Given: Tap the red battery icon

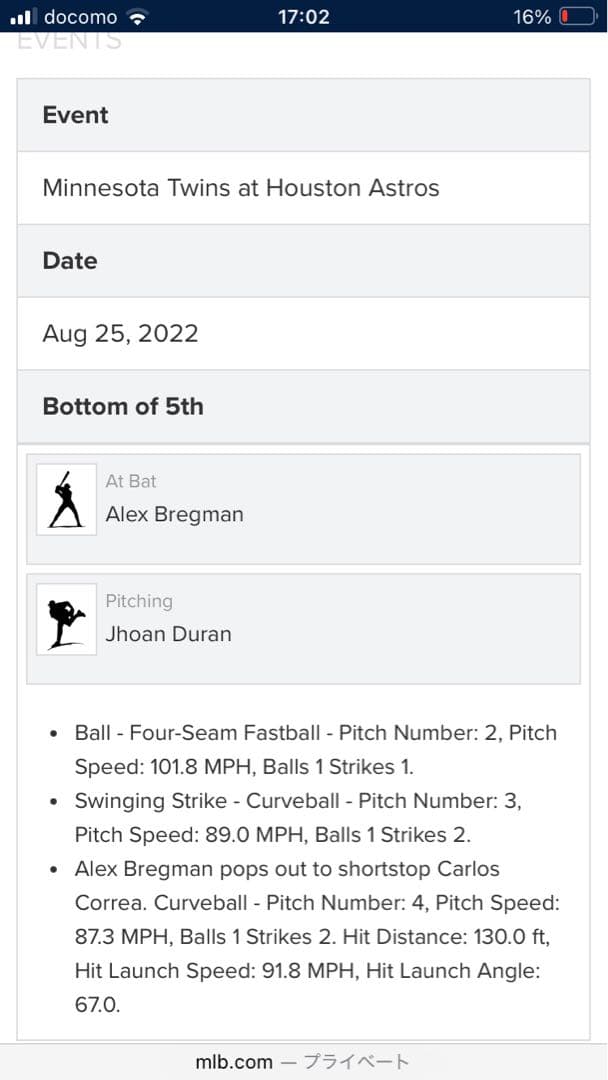Looking at the screenshot, I should click(x=578, y=17).
